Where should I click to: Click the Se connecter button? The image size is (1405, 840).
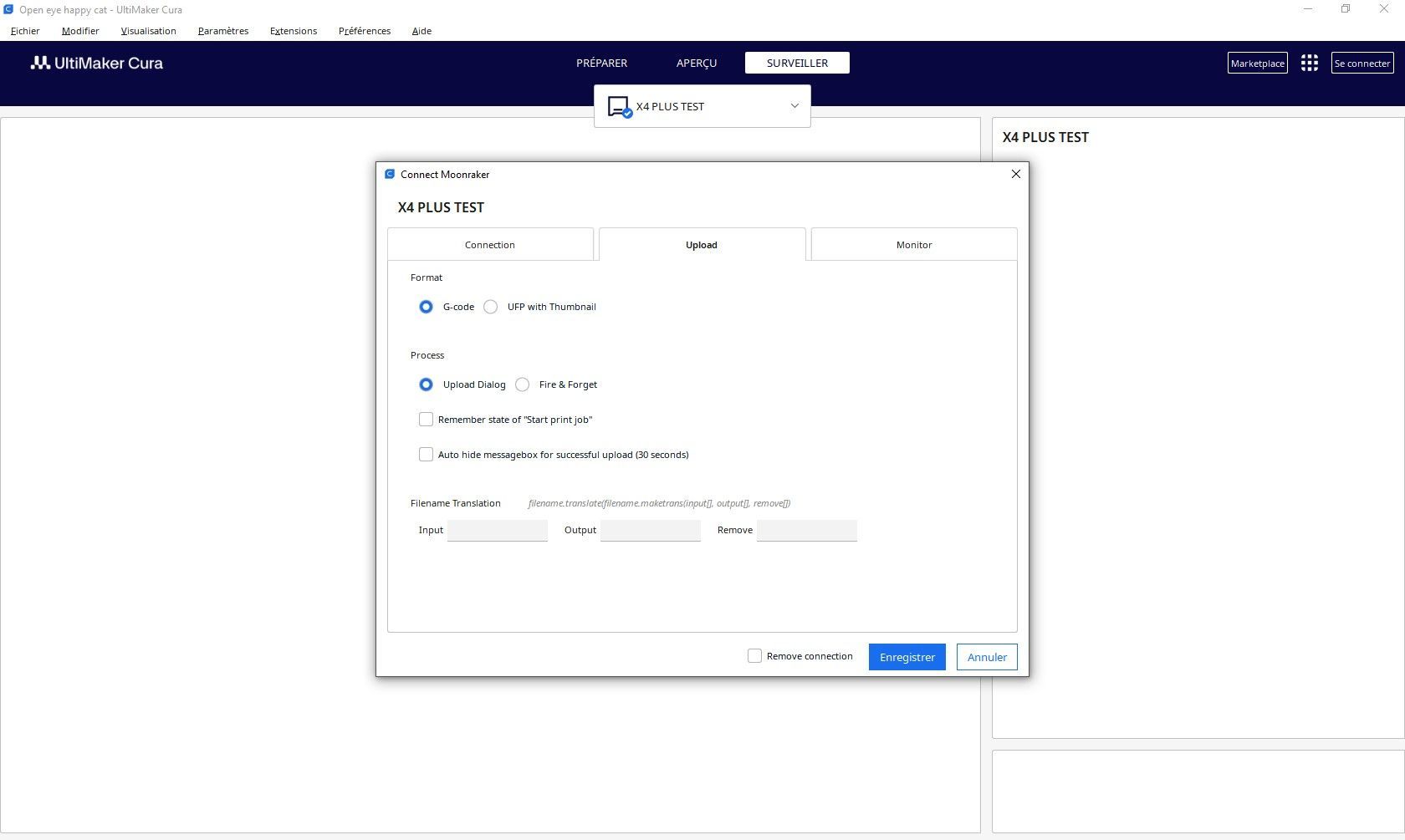click(x=1362, y=63)
